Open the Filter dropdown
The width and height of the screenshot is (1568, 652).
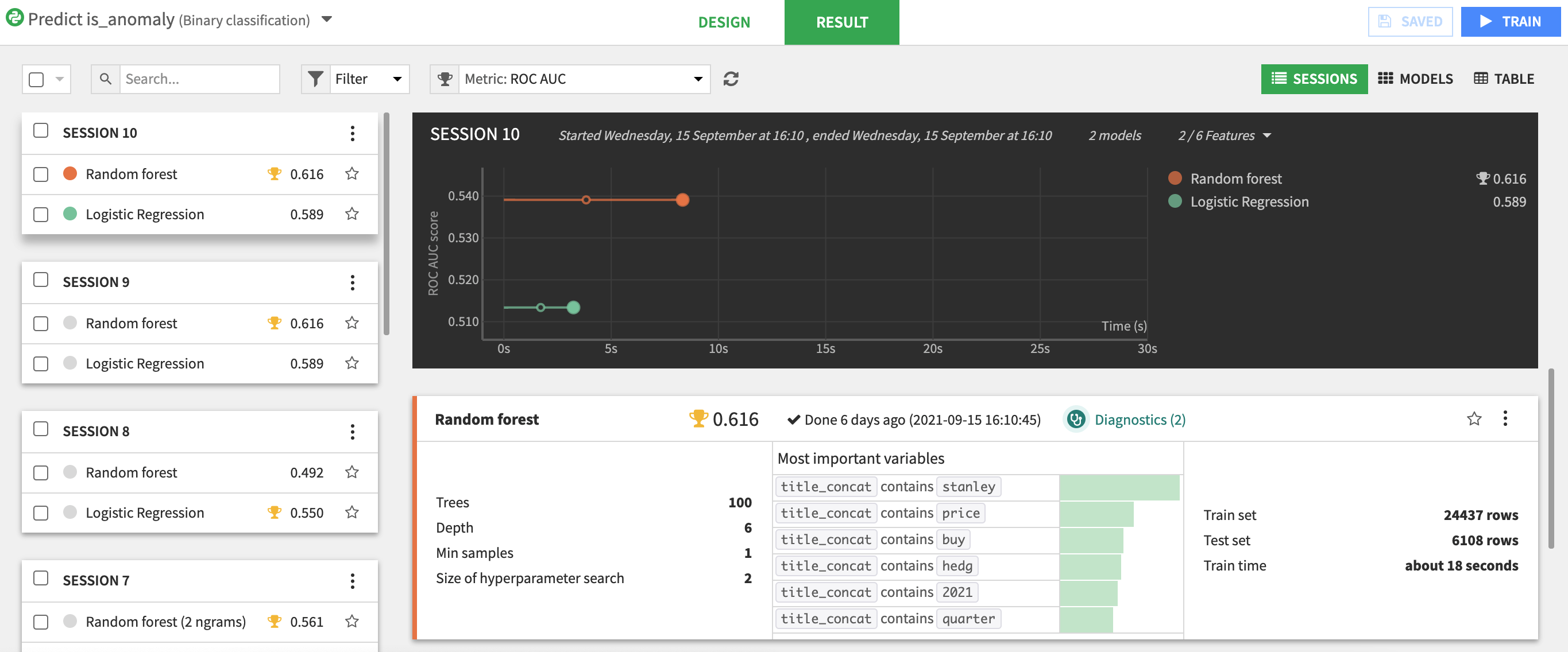coord(368,79)
